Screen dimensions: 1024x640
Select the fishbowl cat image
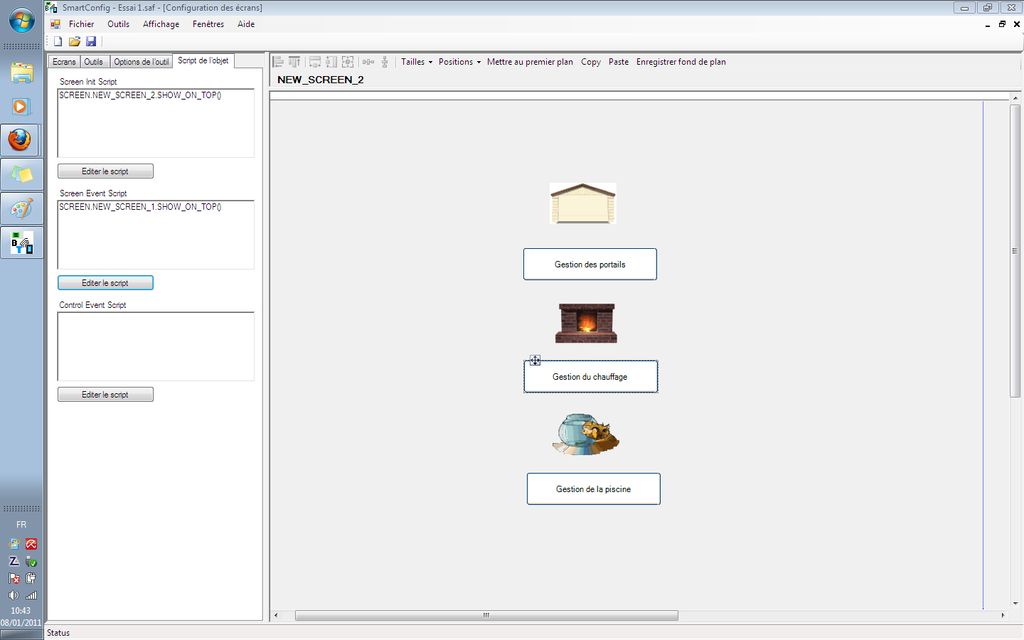coord(586,435)
